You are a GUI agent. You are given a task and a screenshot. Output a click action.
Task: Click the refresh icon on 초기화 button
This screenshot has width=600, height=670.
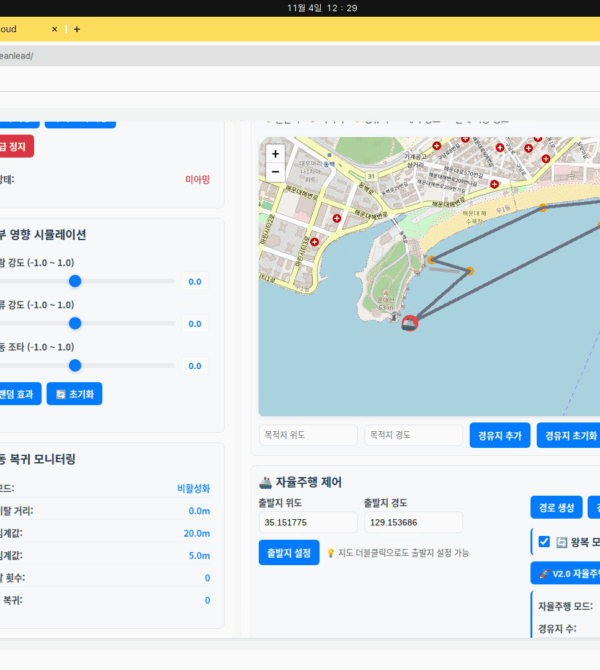[x=61, y=394]
